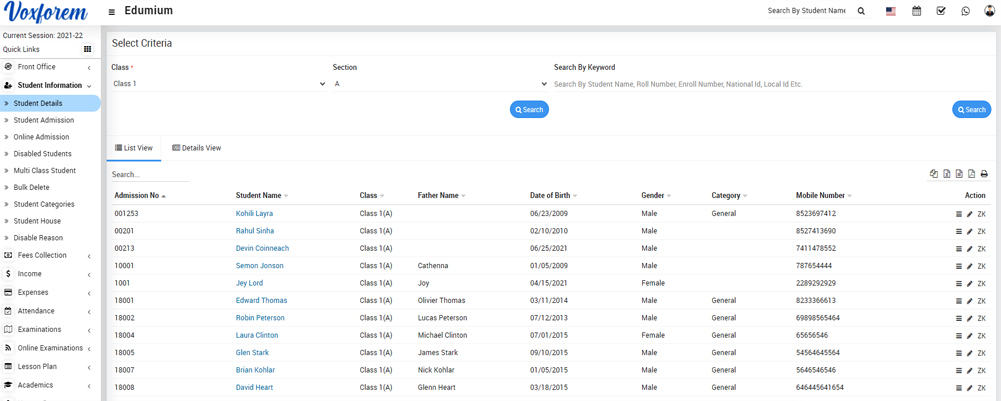Expand the Examinations sidebar menu
The width and height of the screenshot is (1001, 401).
(50, 329)
